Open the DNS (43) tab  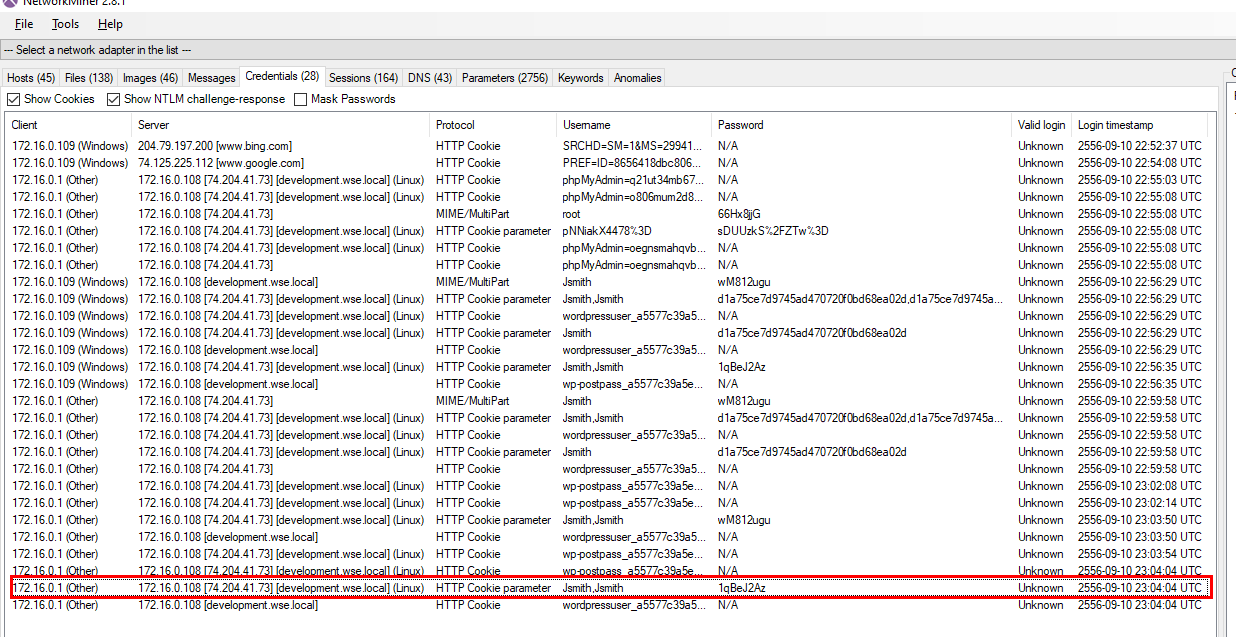pyautogui.click(x=430, y=78)
